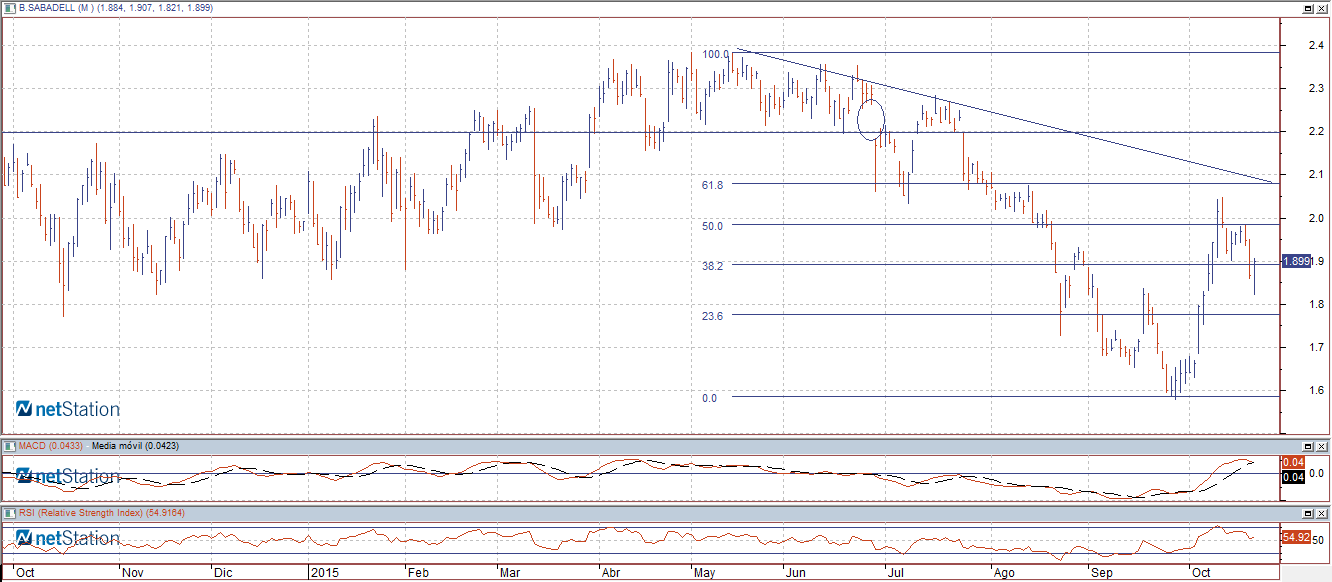Viewport: 1332px width, 582px height.
Task: Select the 100.0 Fibonacci level label
Action: tap(716, 54)
